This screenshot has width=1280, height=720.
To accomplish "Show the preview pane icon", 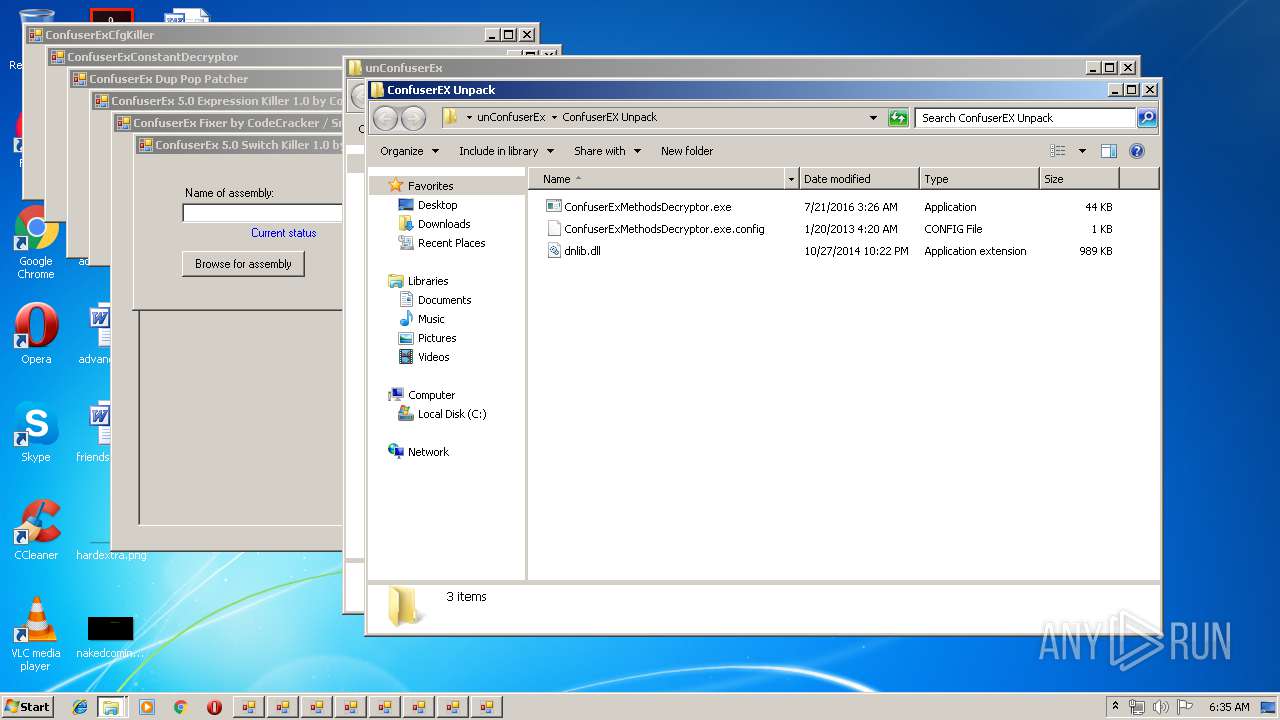I will pyautogui.click(x=1108, y=151).
